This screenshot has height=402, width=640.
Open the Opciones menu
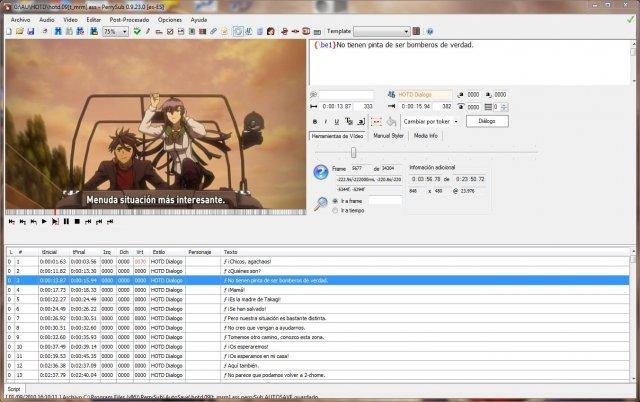[170, 20]
